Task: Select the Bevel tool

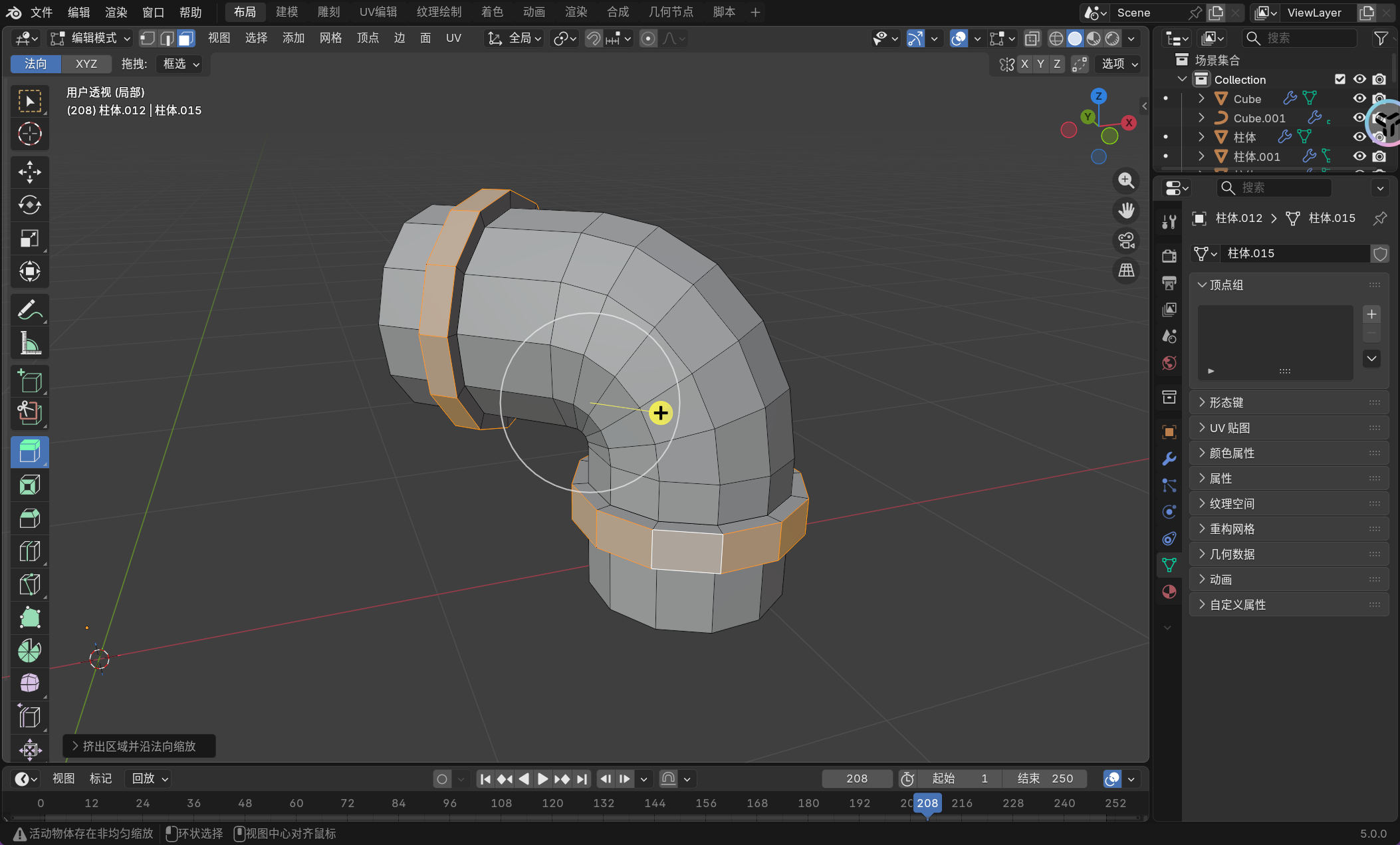Action: pos(29,519)
